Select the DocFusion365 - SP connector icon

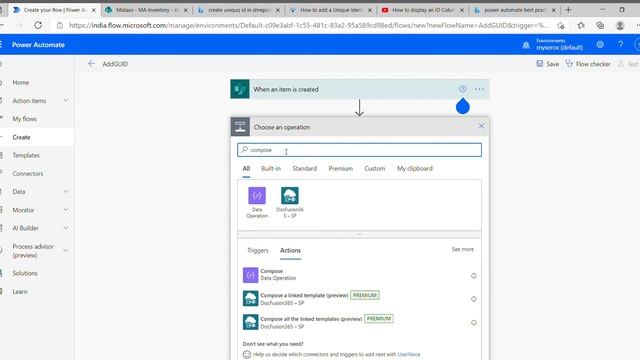coord(290,196)
